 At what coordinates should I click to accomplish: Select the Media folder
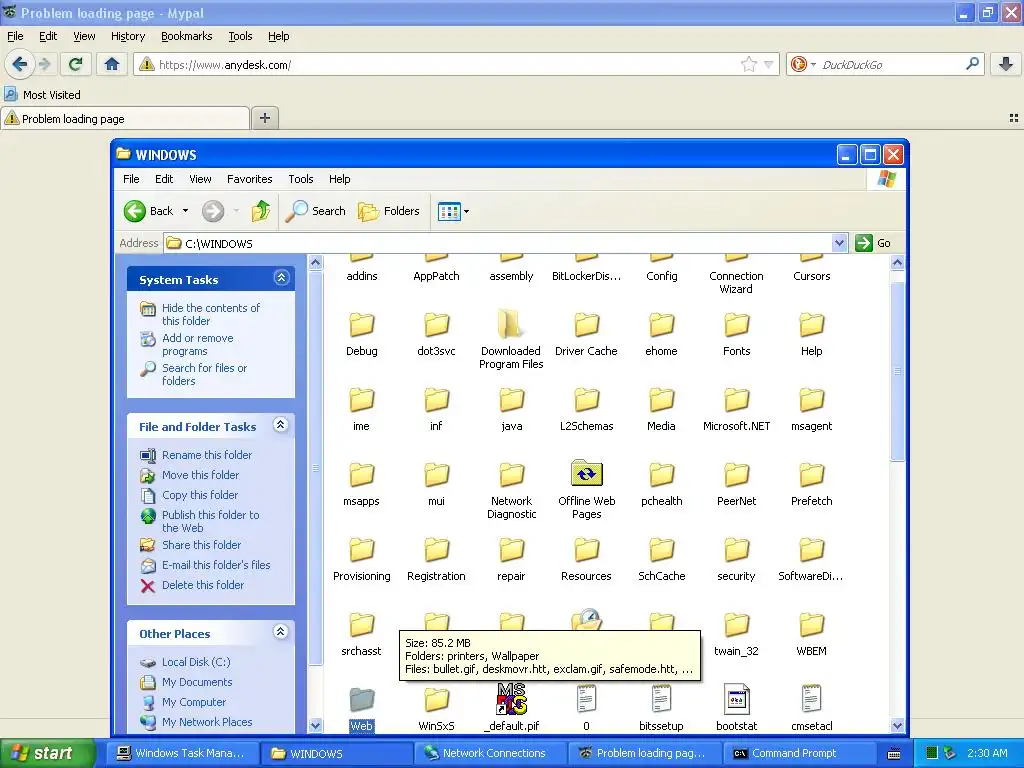point(661,409)
